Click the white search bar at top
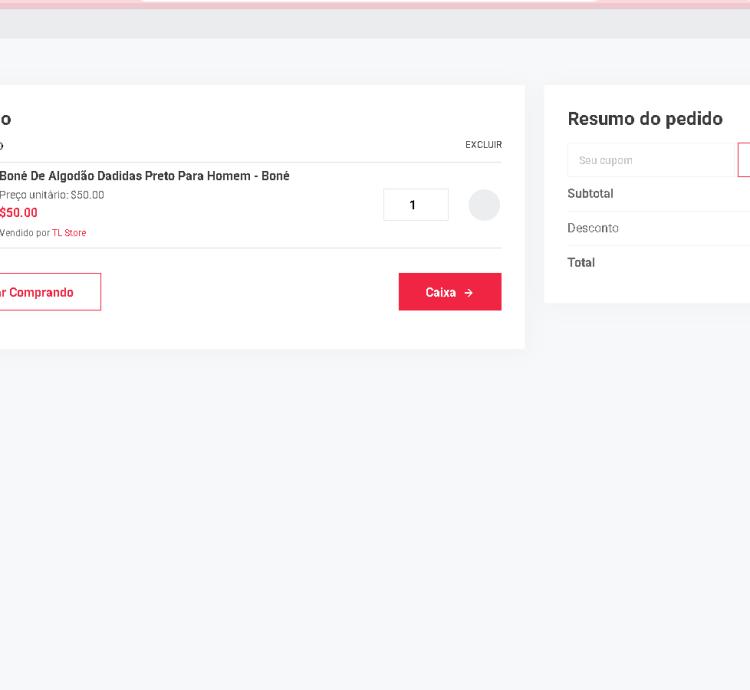750x690 pixels. pyautogui.click(x=370, y=1)
